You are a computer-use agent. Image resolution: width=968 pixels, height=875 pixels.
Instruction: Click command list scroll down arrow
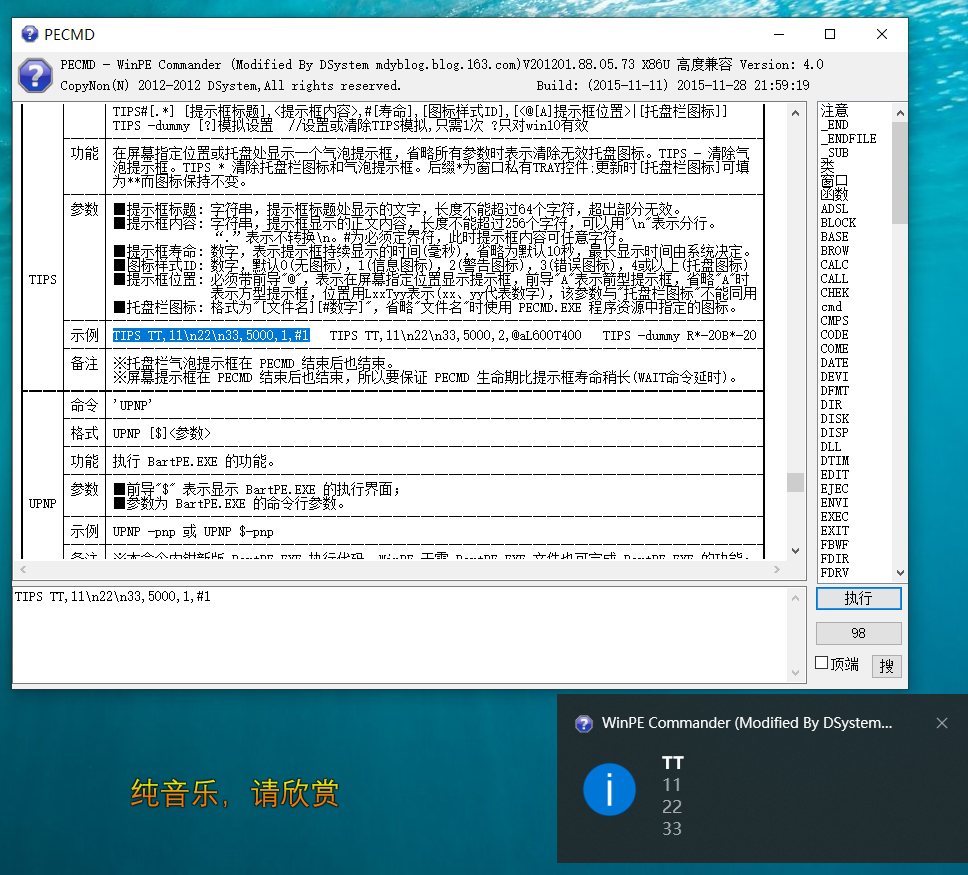click(900, 573)
